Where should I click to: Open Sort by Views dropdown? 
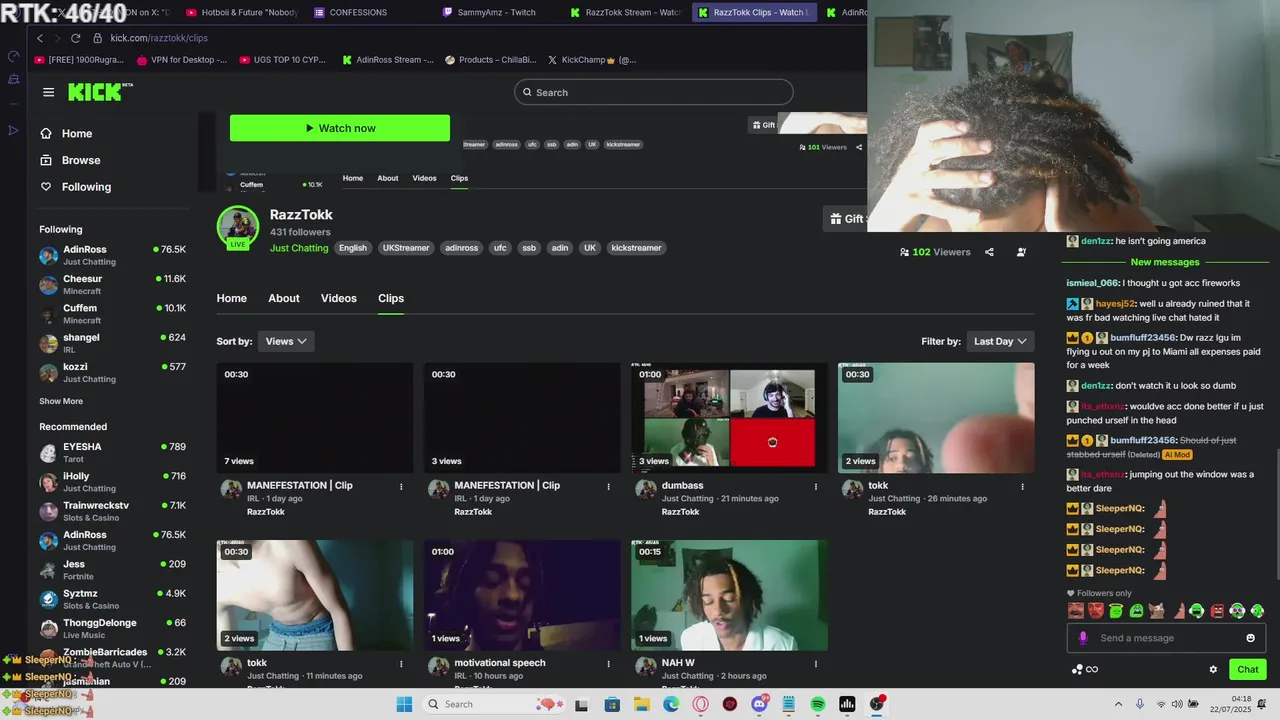[x=286, y=341]
